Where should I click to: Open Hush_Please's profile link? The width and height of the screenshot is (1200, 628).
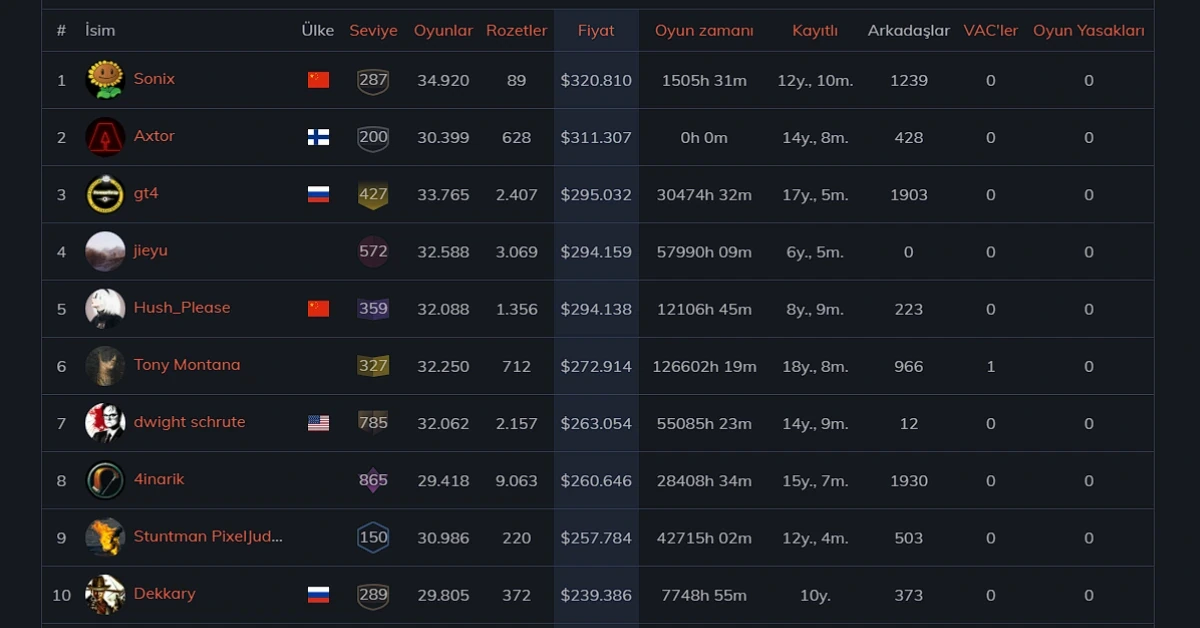click(x=181, y=308)
